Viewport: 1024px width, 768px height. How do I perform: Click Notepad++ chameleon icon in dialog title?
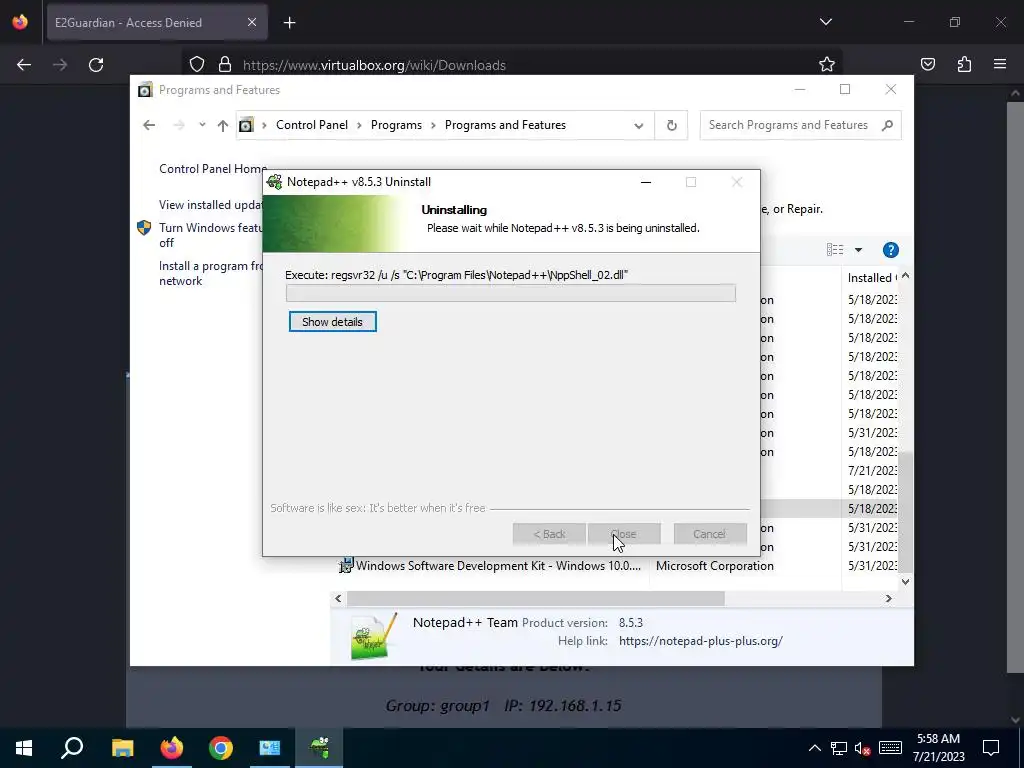click(x=275, y=182)
